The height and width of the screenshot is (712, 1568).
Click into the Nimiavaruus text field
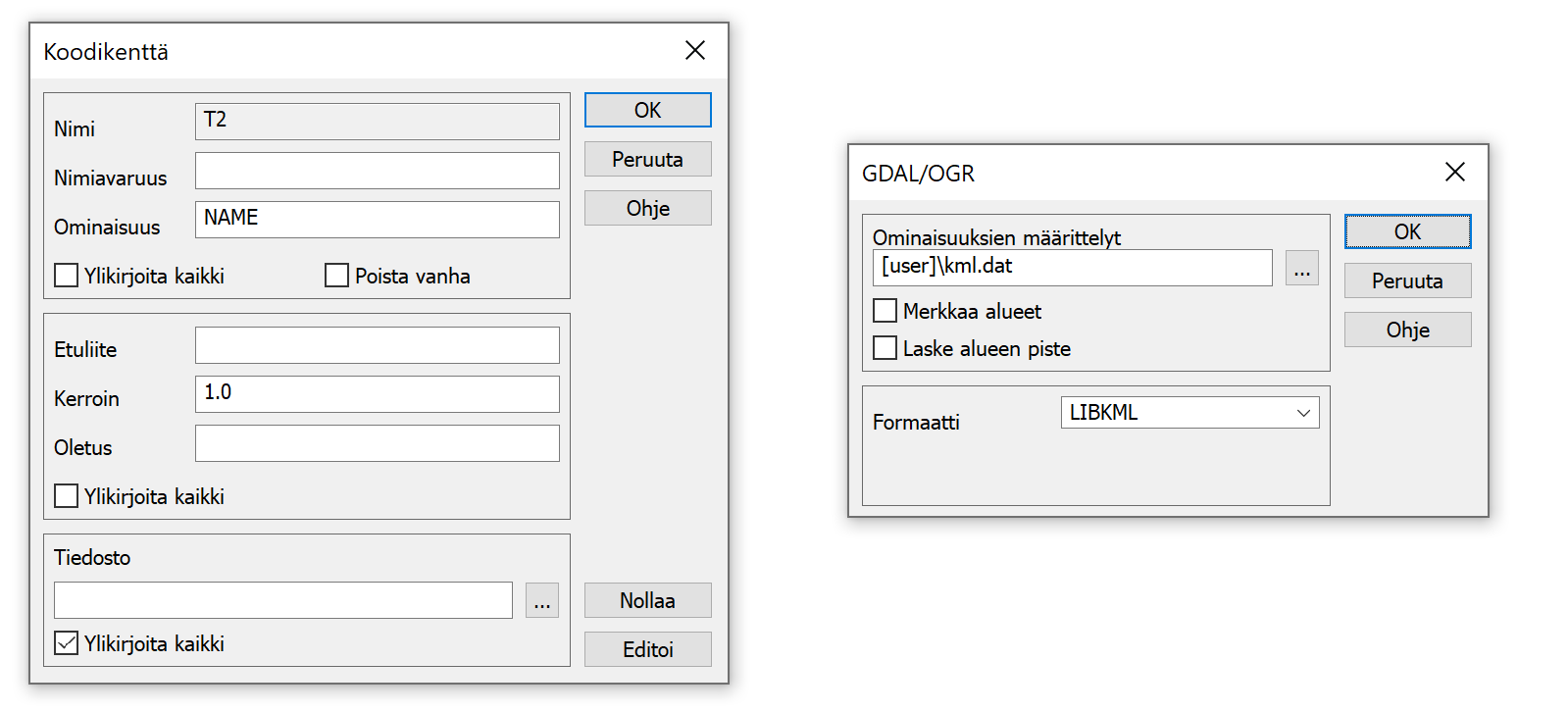coord(377,171)
